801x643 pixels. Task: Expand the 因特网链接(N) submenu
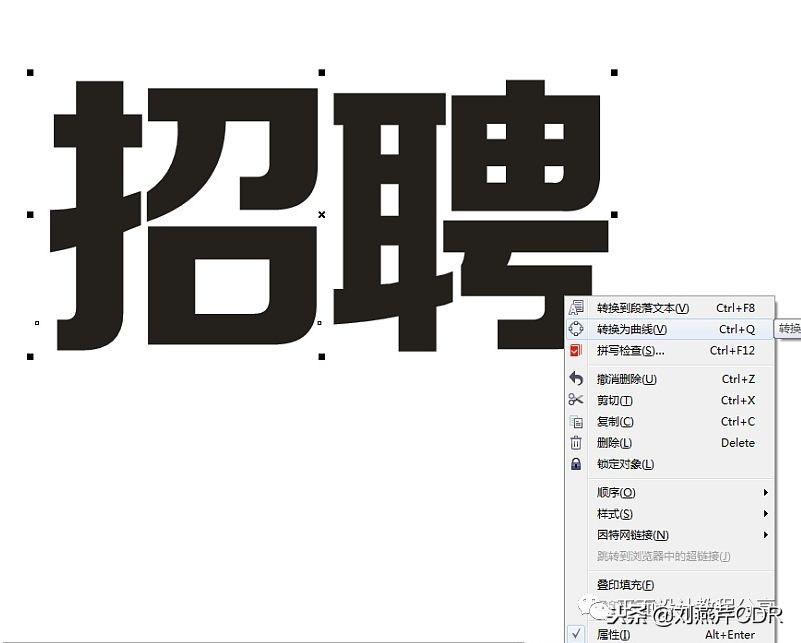tap(765, 535)
